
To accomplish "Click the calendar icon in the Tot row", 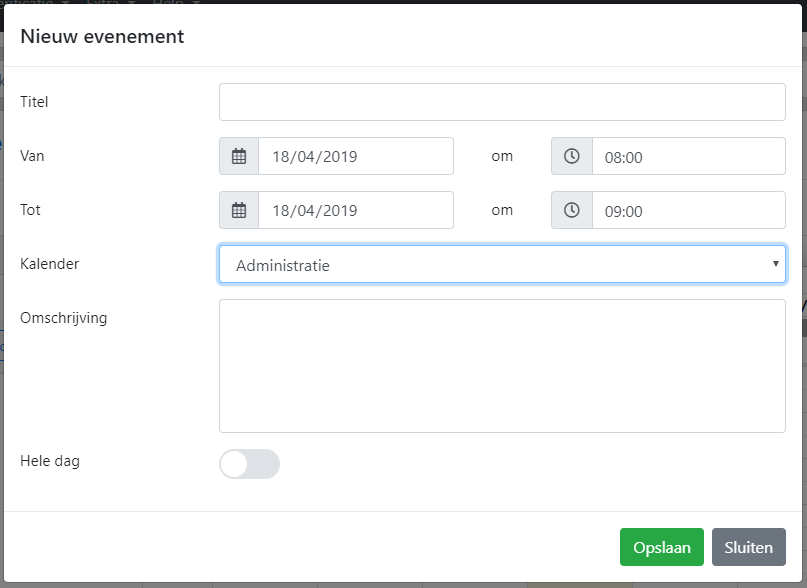I will click(239, 210).
